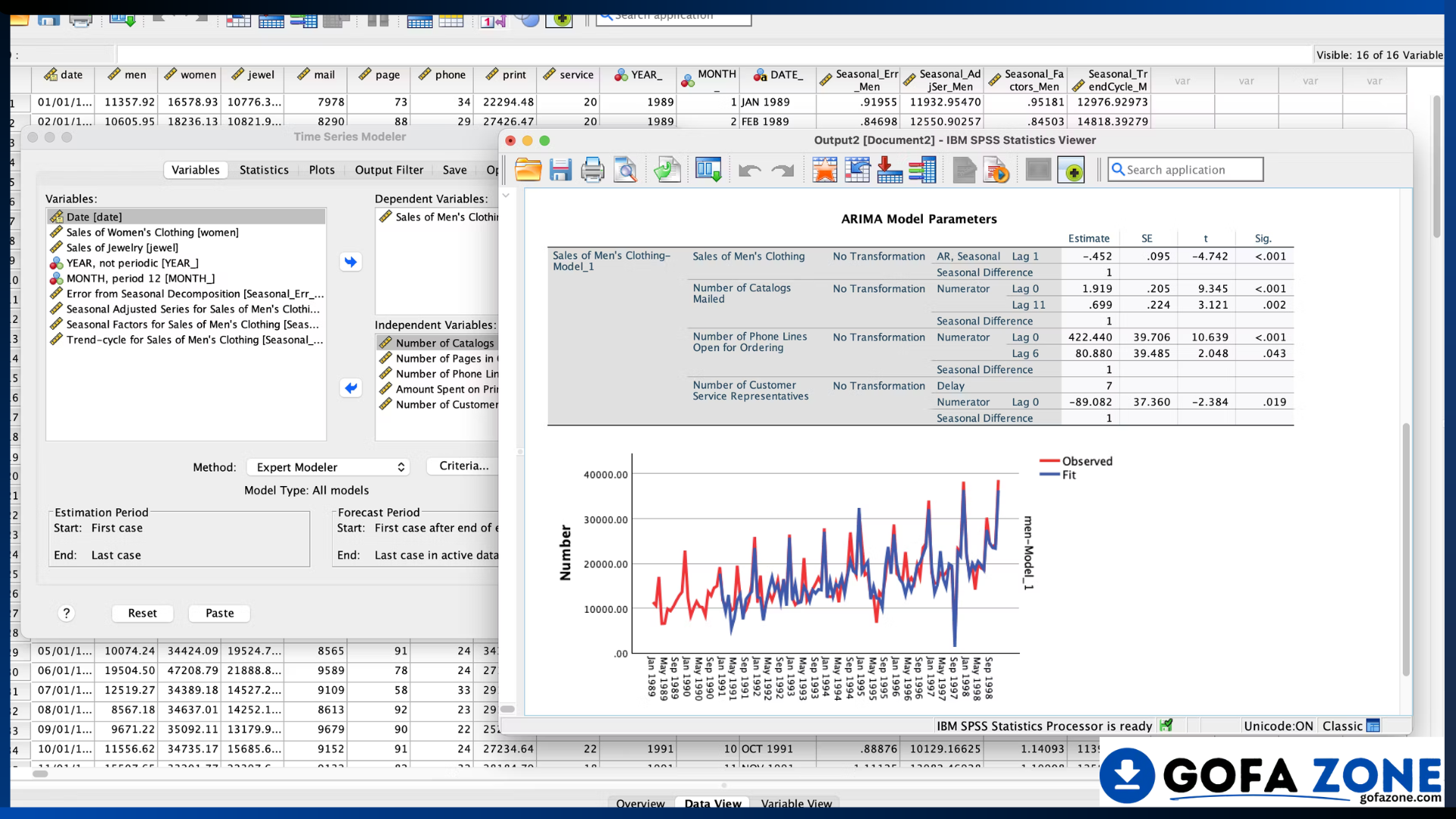Open the Plots tab
The image size is (1456, 819).
[x=322, y=170]
